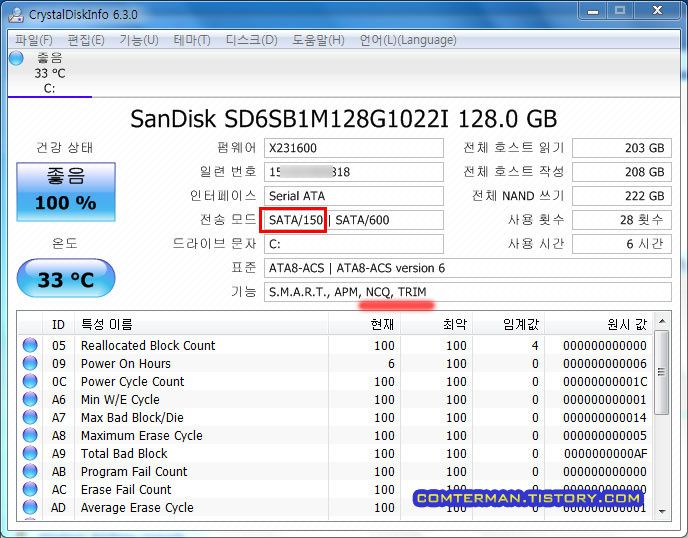Screen dimensions: 688x538
Task: Select the Program Fail Count row text
Action: (x=134, y=472)
